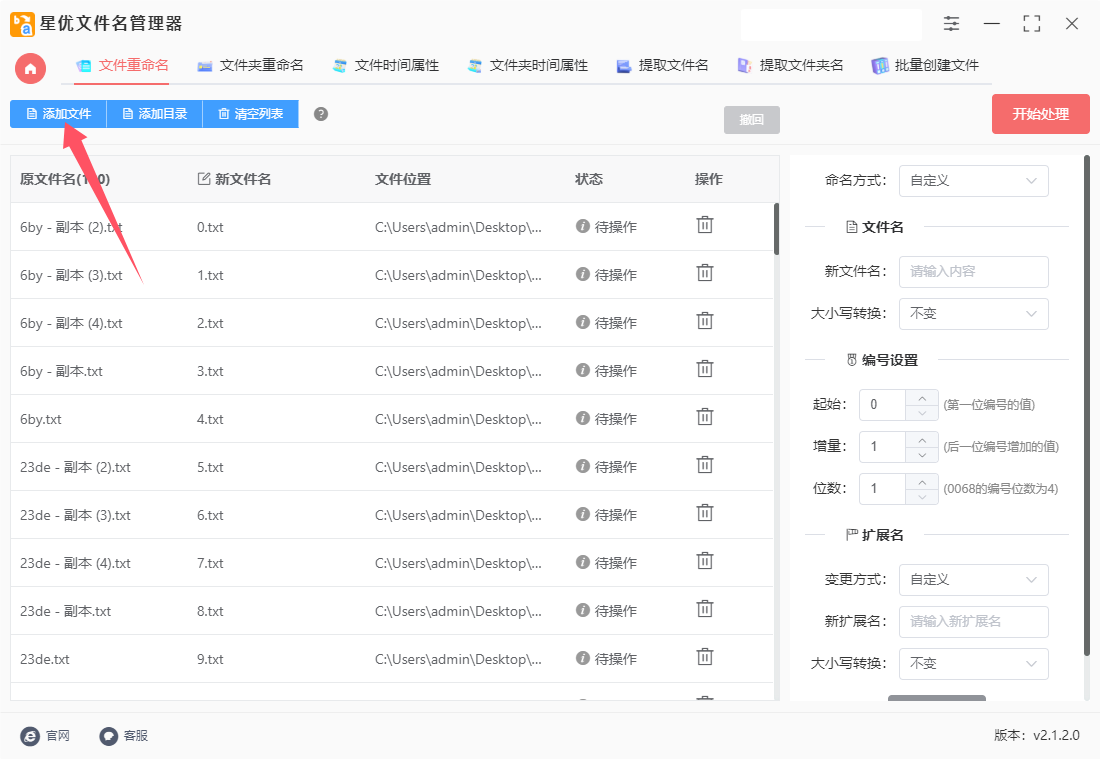1100x760 pixels.
Task: Click the 添加文件 button
Action: pos(58,114)
